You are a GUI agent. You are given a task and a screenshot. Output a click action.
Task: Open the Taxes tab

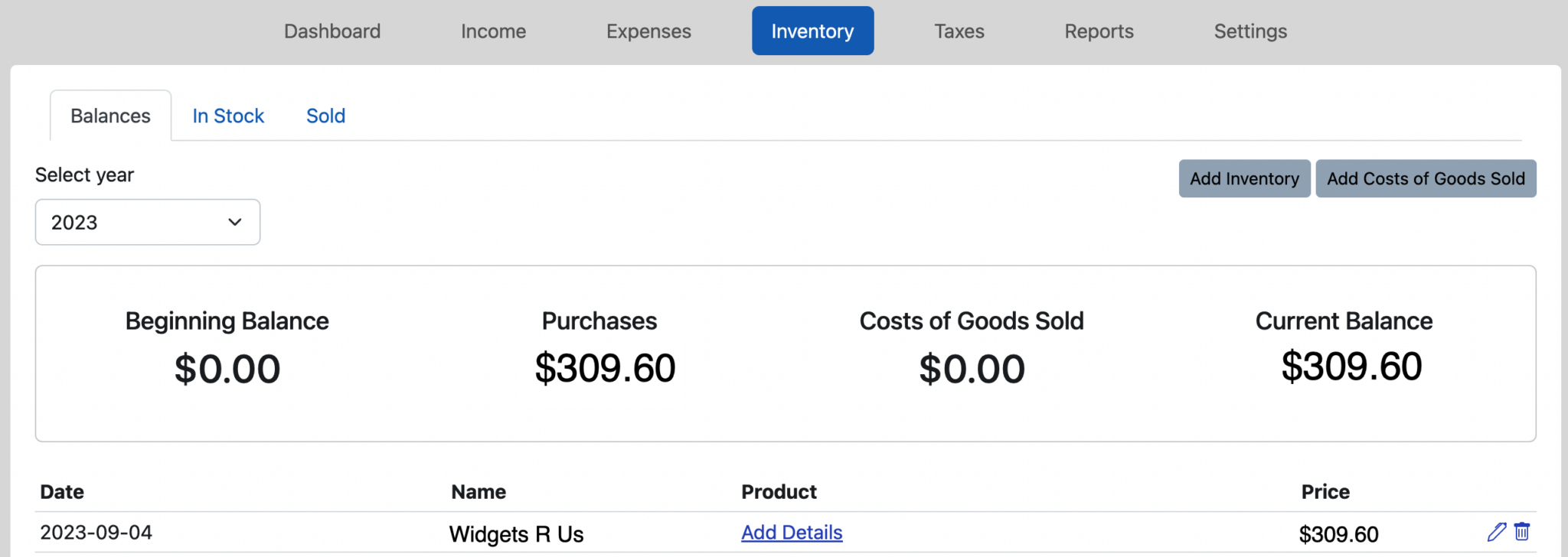tap(958, 31)
